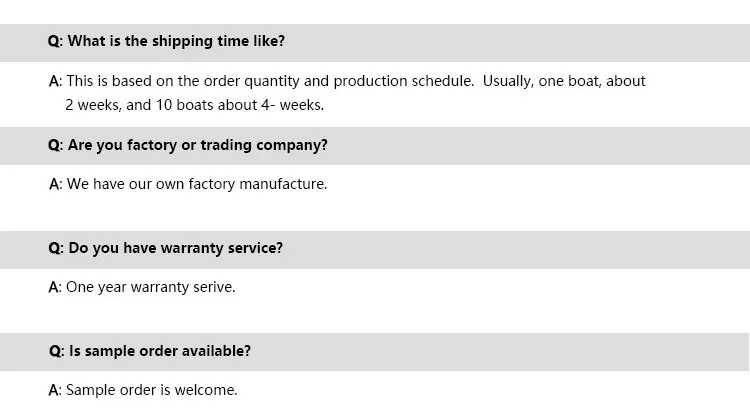Click the answer 'We have our own factory manufacture.'
The image size is (750, 414).
point(197,184)
